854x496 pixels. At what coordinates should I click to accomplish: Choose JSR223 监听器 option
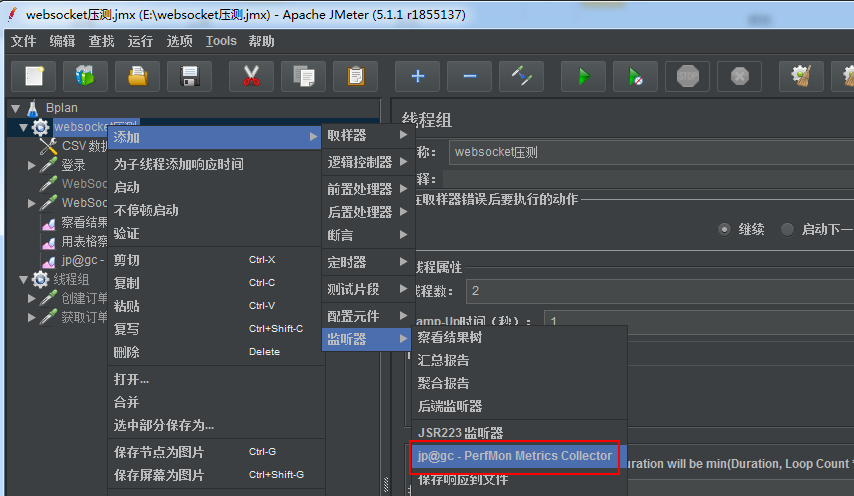tap(519, 433)
